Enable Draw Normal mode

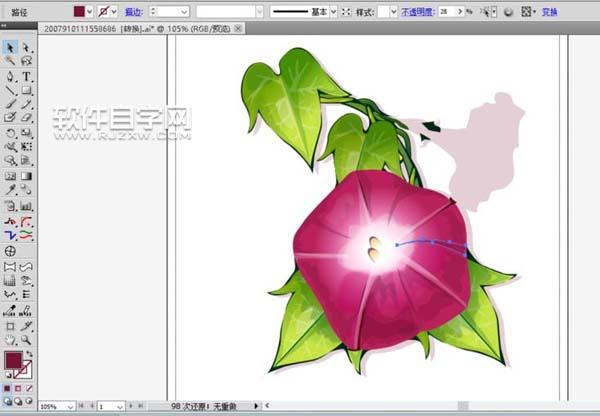(7, 401)
